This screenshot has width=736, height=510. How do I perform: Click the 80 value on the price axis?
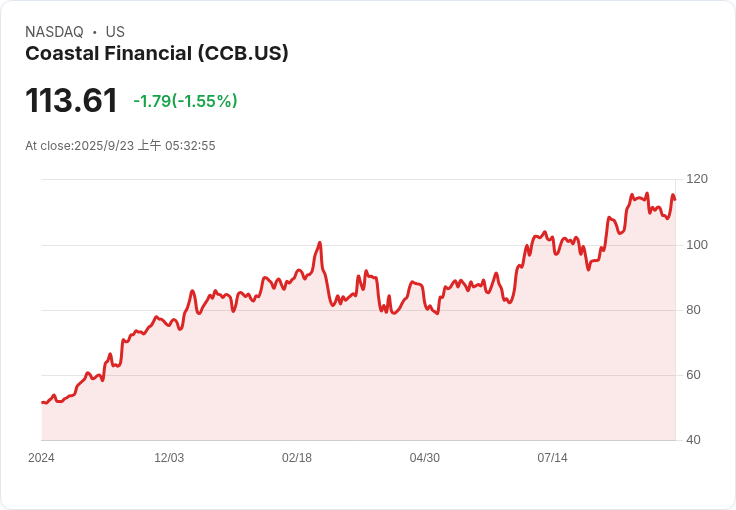(693, 310)
